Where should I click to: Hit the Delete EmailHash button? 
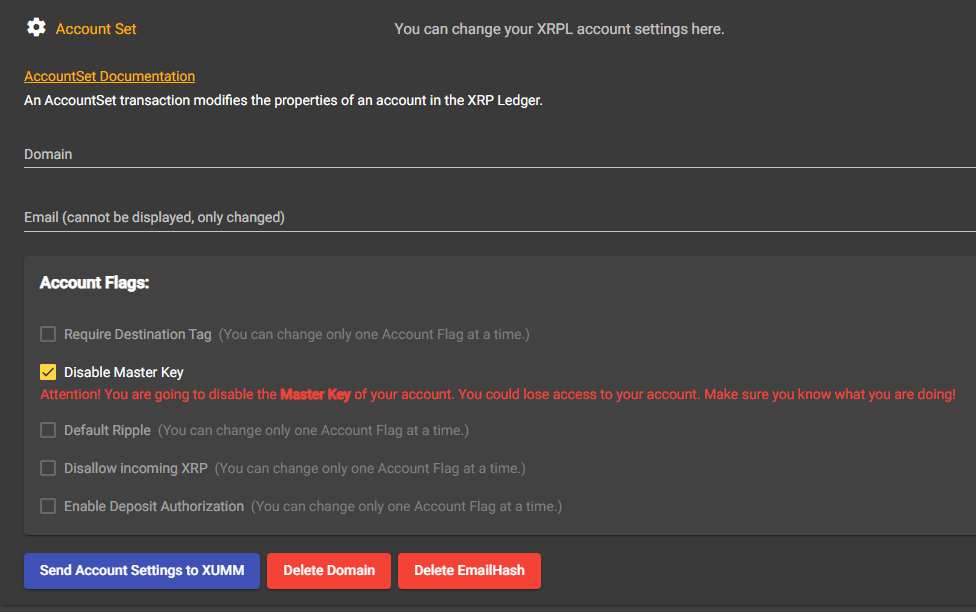click(469, 571)
